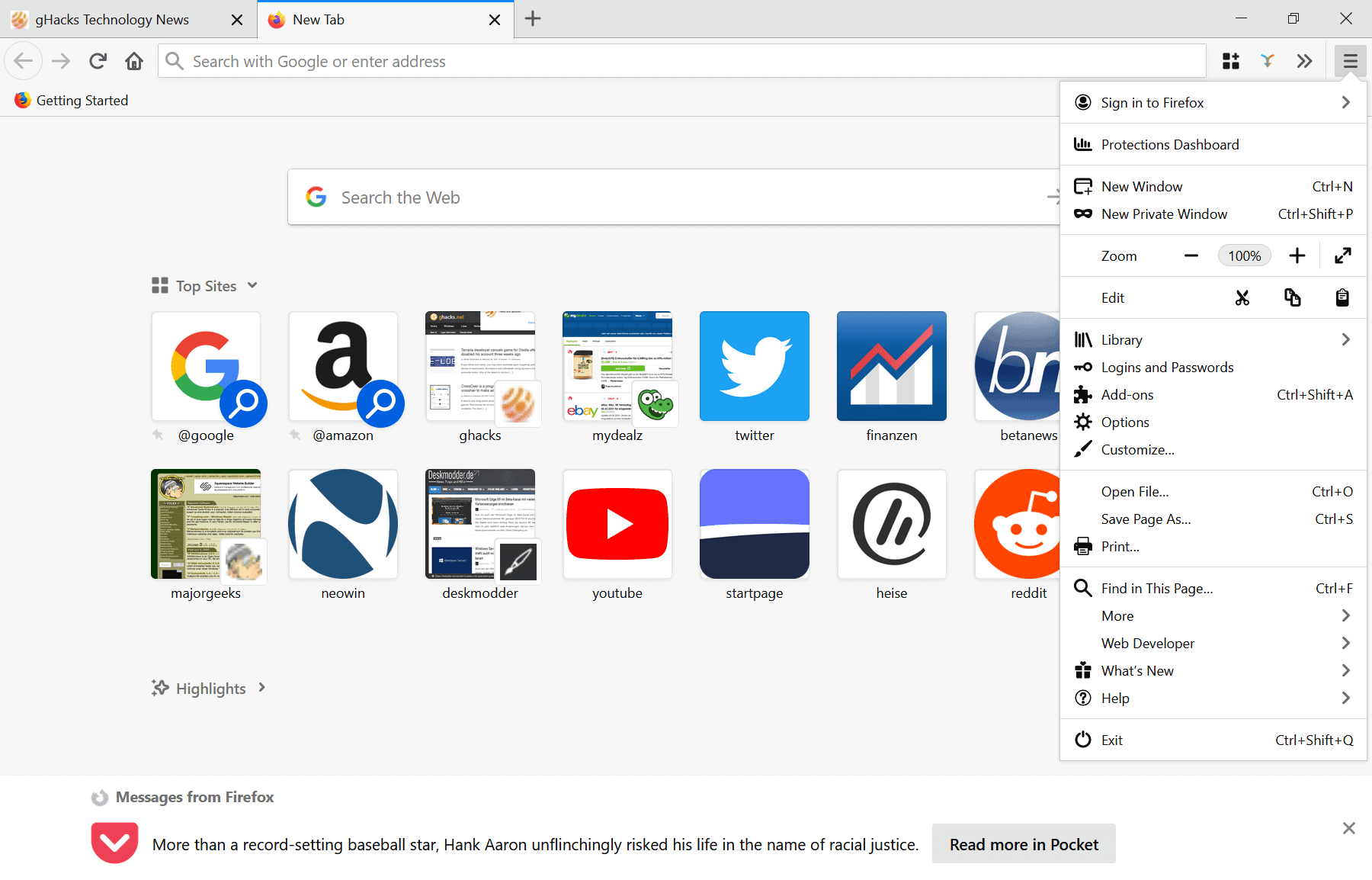
Task: Click the Read more in Pocket button
Action: 1024,844
